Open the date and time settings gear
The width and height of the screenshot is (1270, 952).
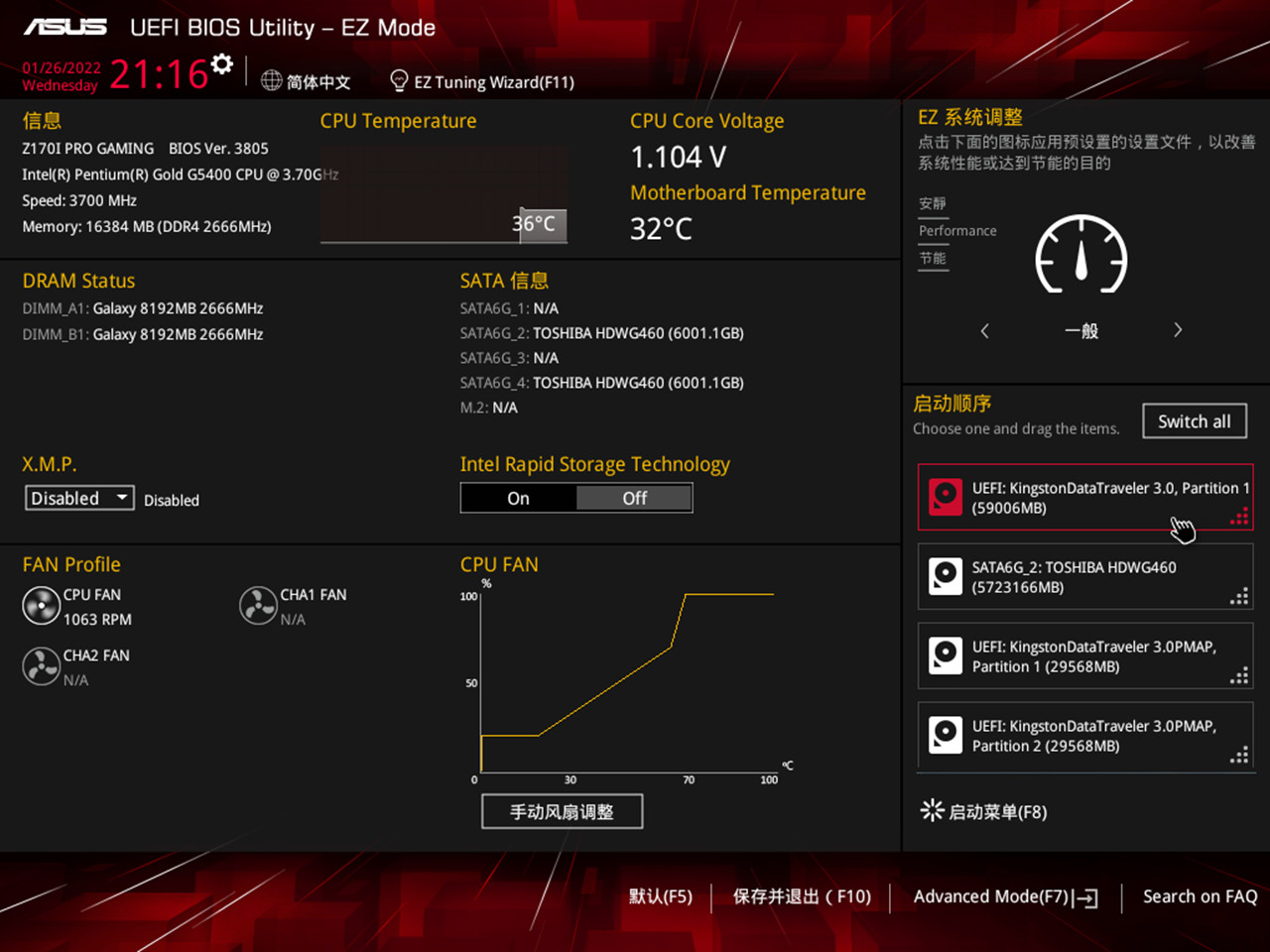pos(222,64)
